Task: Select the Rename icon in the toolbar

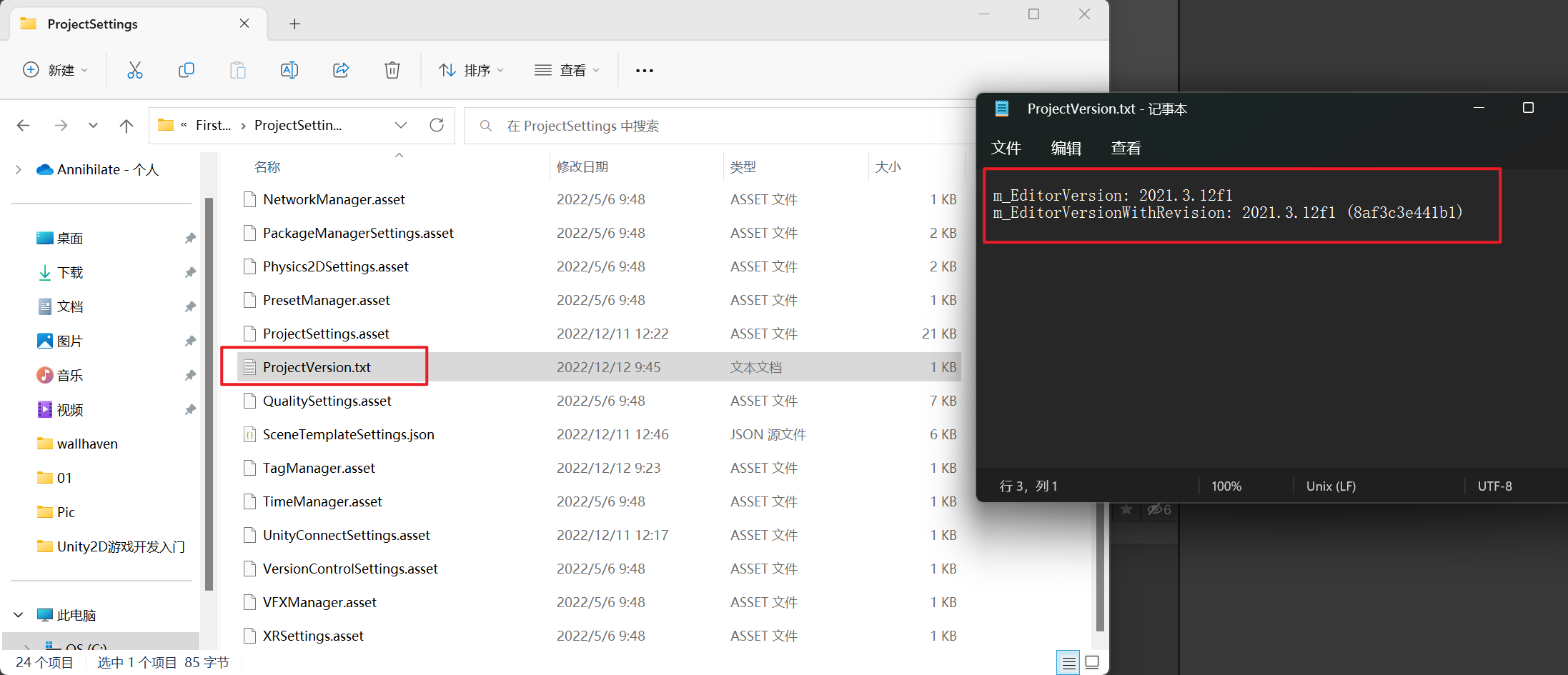Action: [289, 69]
